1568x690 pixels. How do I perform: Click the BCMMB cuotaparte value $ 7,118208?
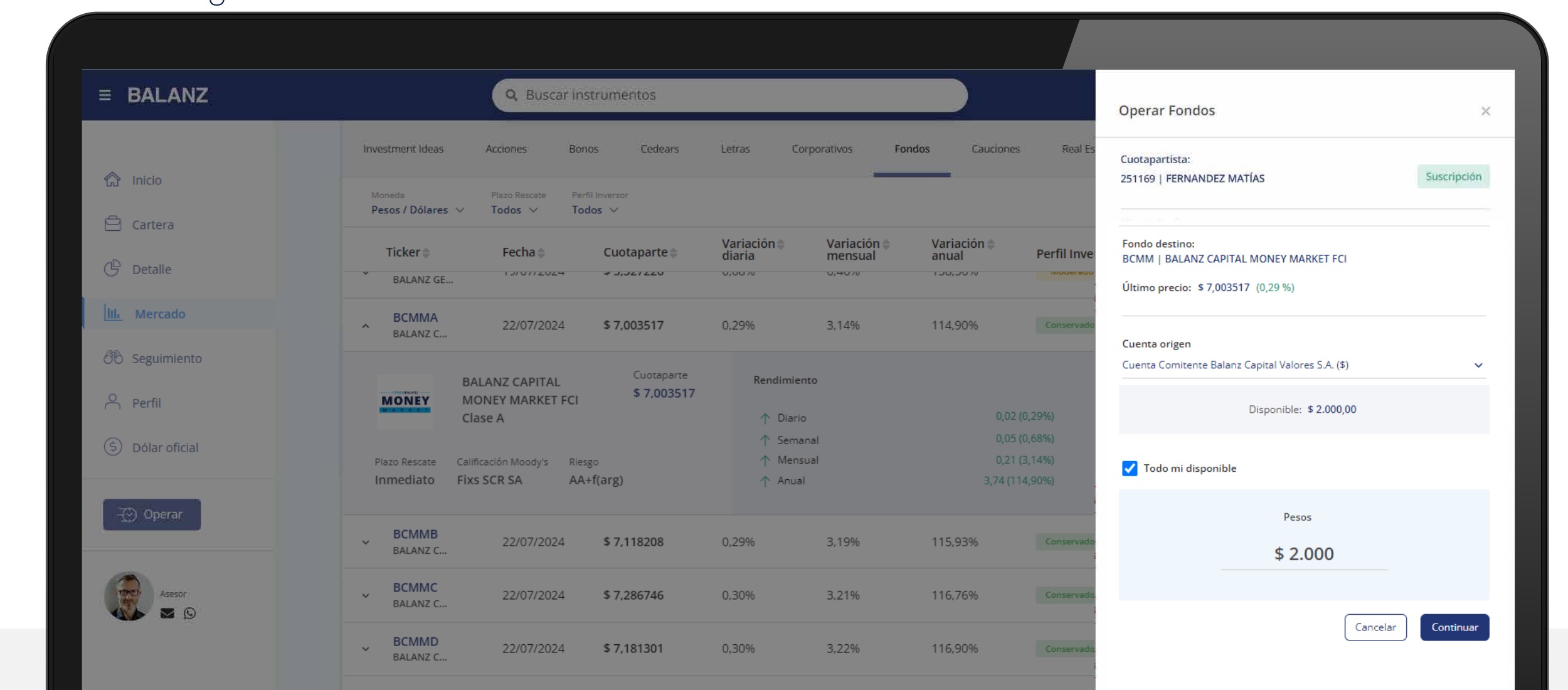click(x=633, y=542)
